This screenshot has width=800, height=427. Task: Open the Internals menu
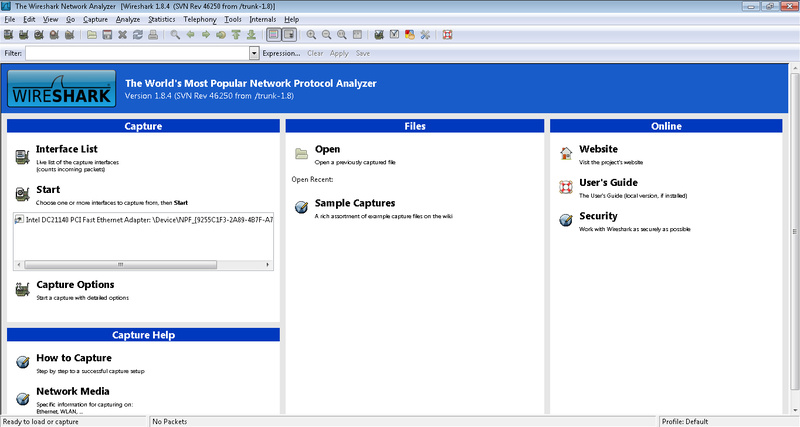263,19
